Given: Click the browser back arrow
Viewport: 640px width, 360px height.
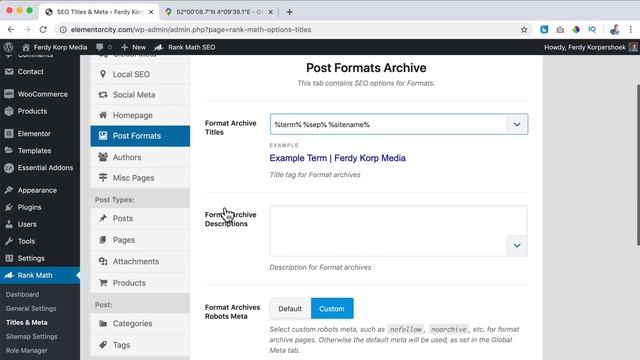Looking at the screenshot, I should tap(11, 29).
